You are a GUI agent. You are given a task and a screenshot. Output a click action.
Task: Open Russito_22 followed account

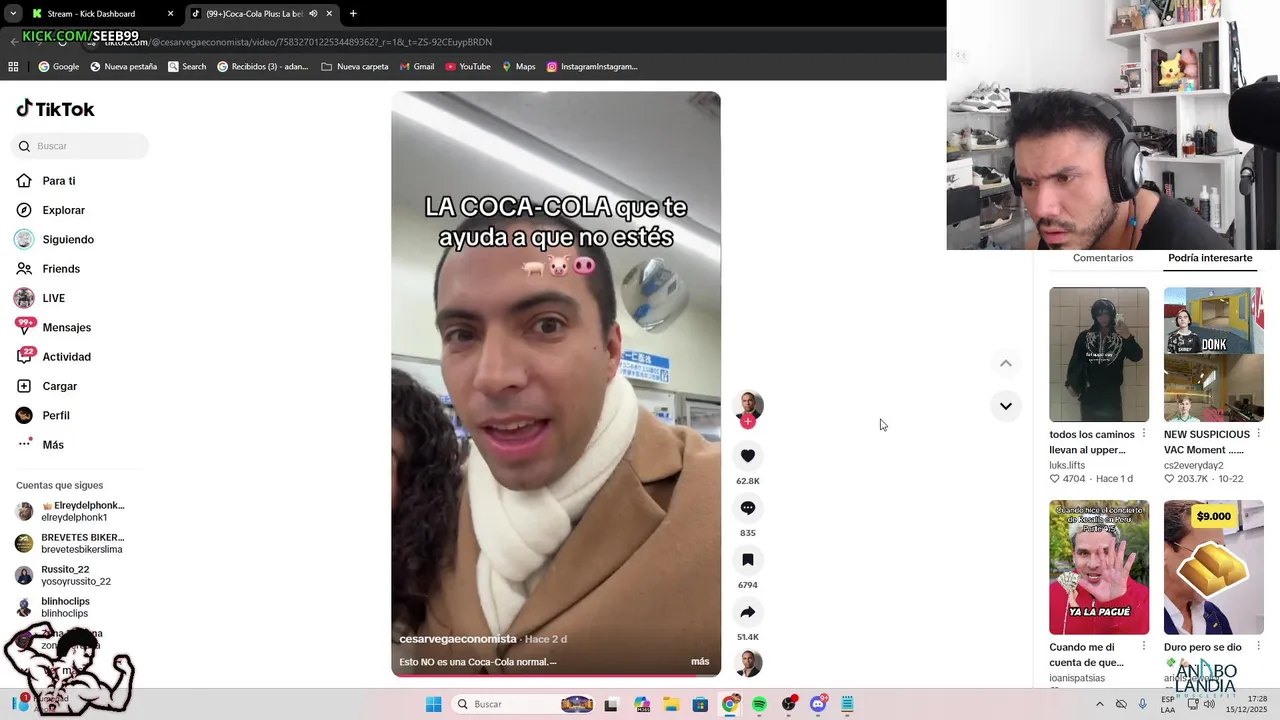coord(63,575)
